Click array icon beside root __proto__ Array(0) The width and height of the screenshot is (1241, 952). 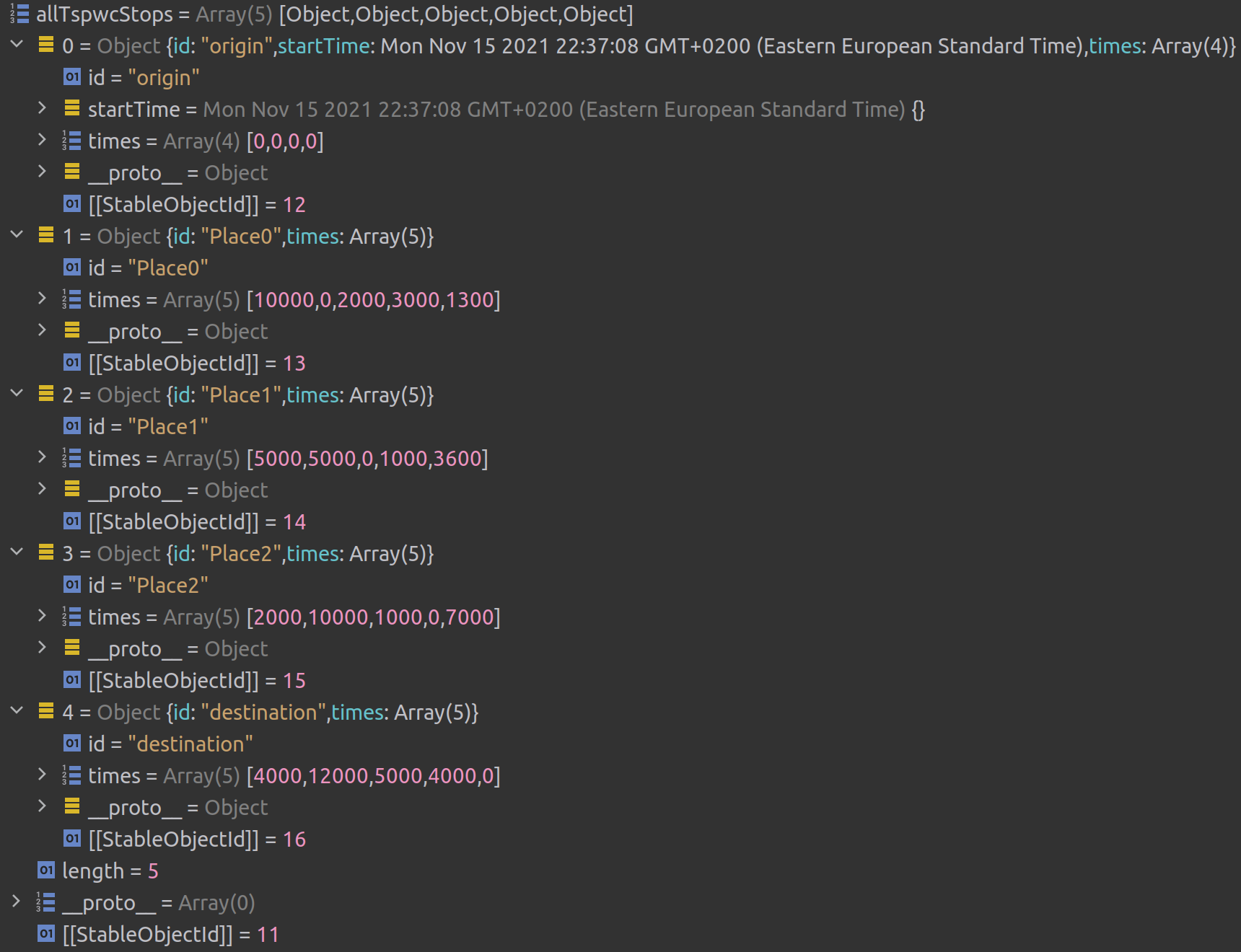[45, 902]
